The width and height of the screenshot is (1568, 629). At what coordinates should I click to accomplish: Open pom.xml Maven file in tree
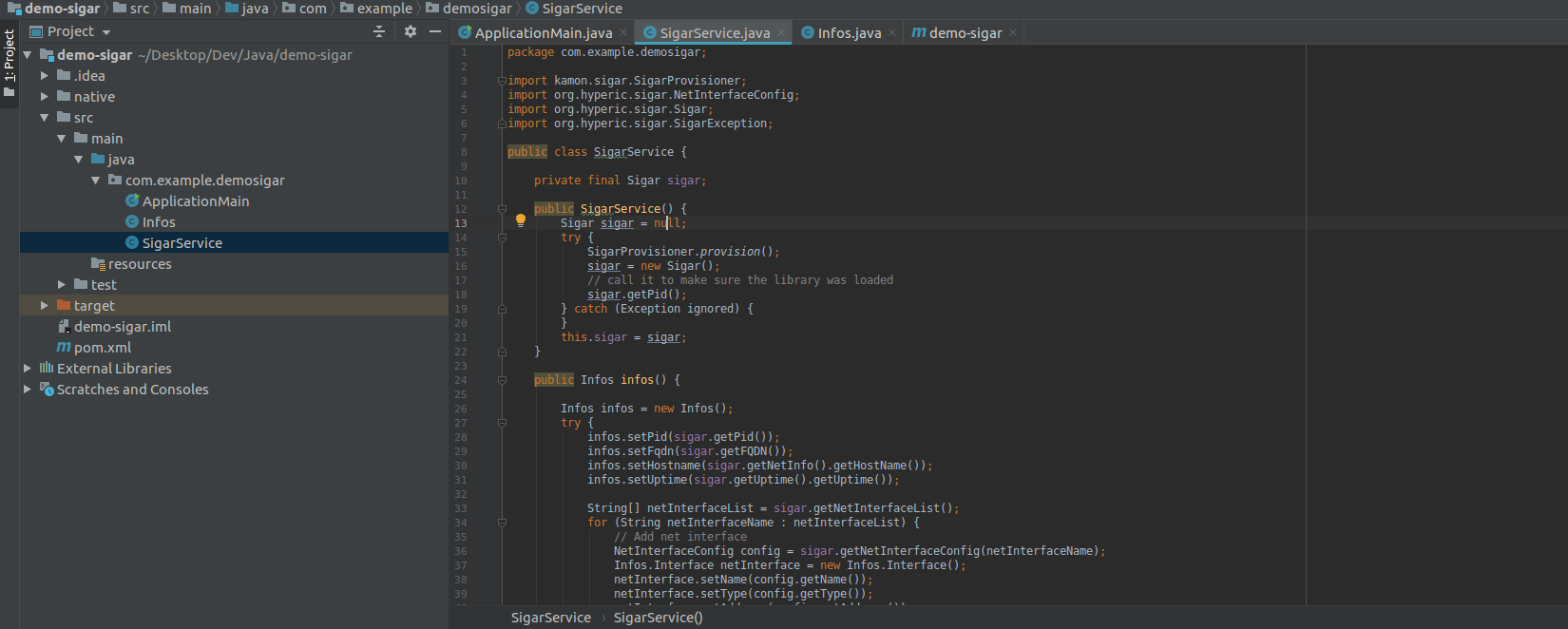pyautogui.click(x=103, y=348)
